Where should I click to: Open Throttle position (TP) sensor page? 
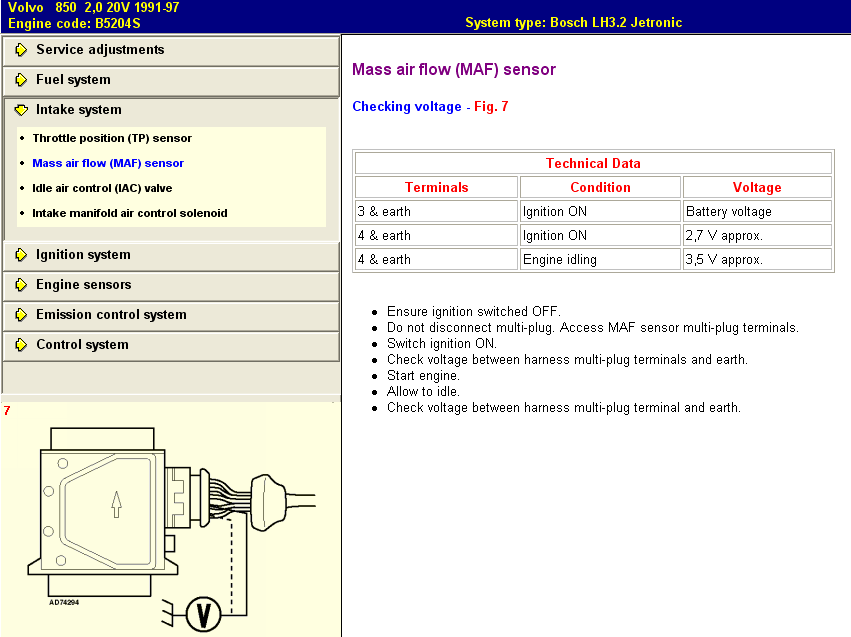[112, 138]
